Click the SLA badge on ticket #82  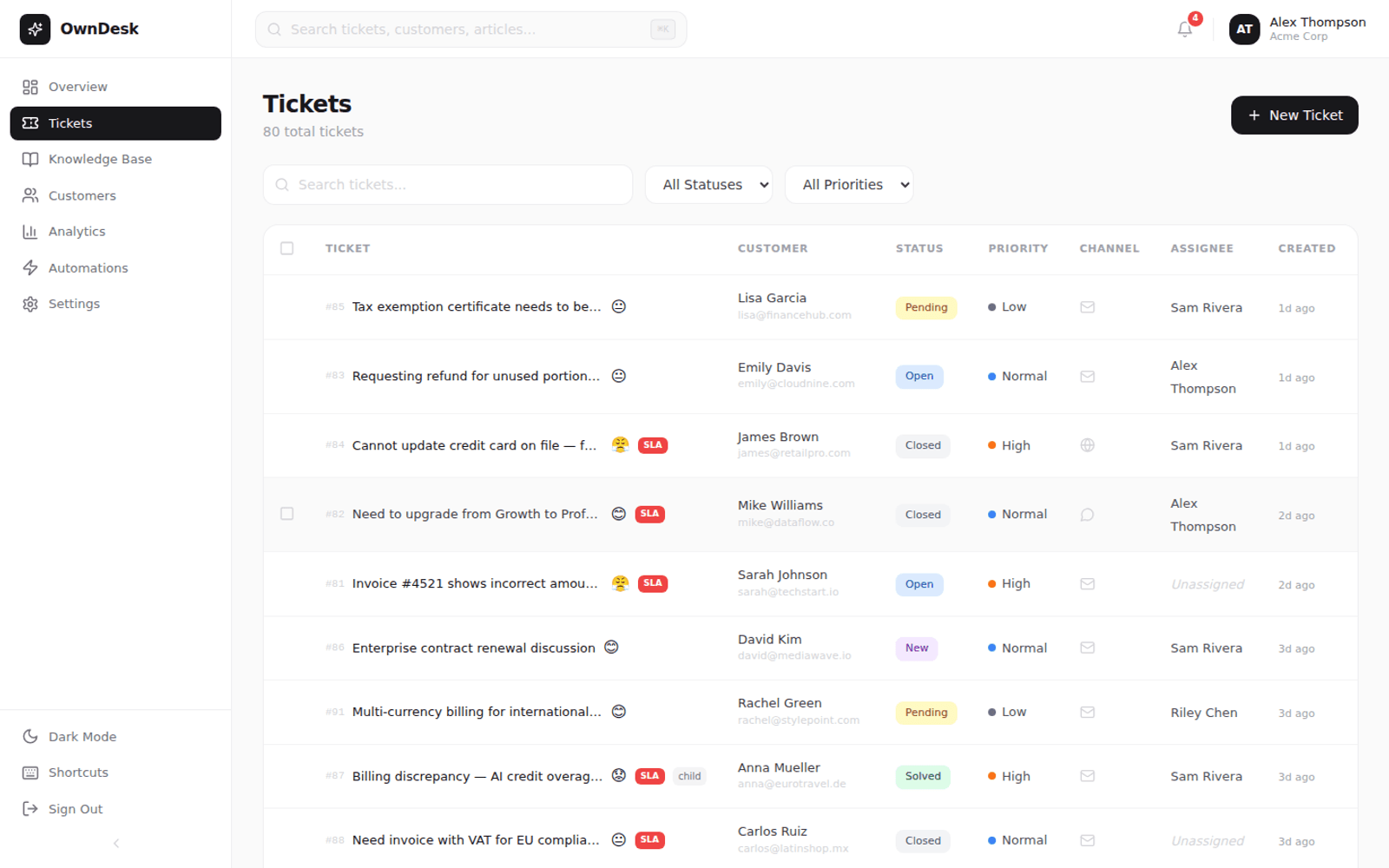click(649, 514)
